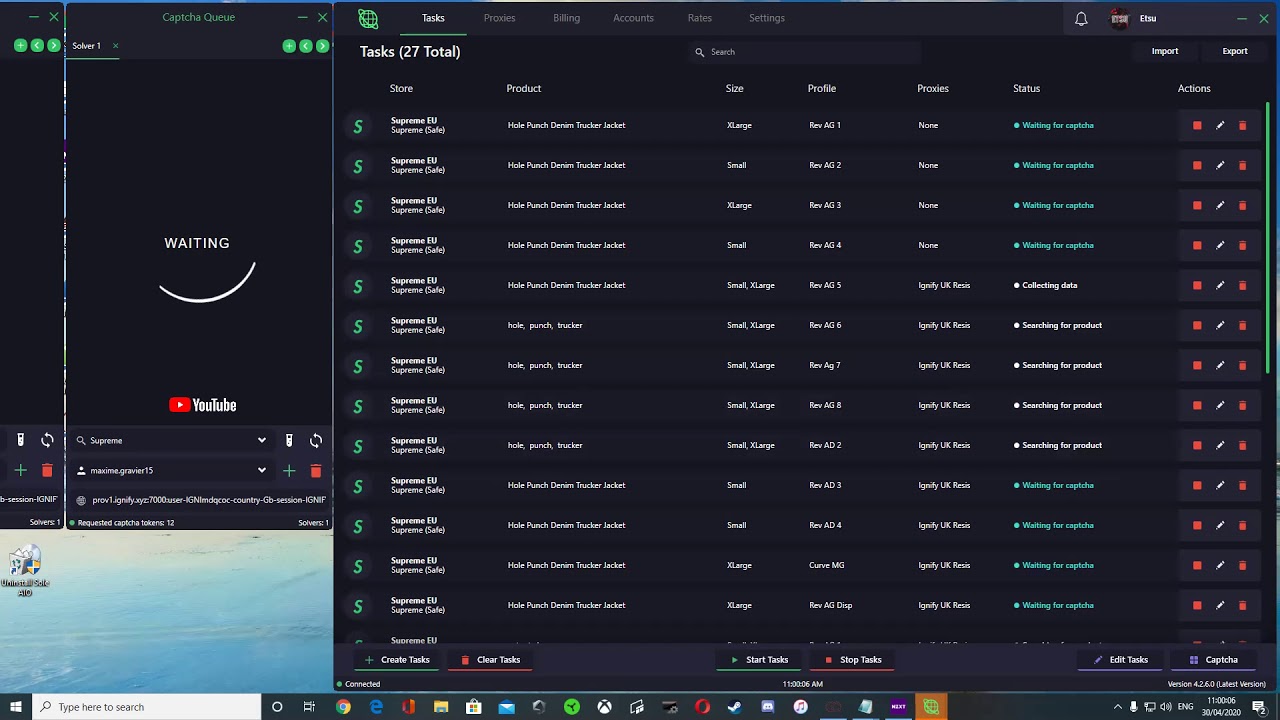Click Create Tasks
Image resolution: width=1280 pixels, height=720 pixels.
coord(397,660)
